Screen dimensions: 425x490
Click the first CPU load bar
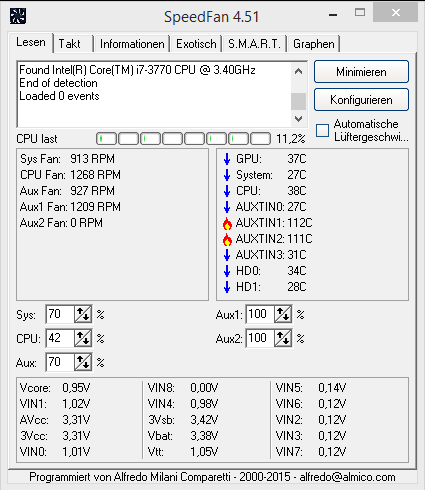(106, 139)
